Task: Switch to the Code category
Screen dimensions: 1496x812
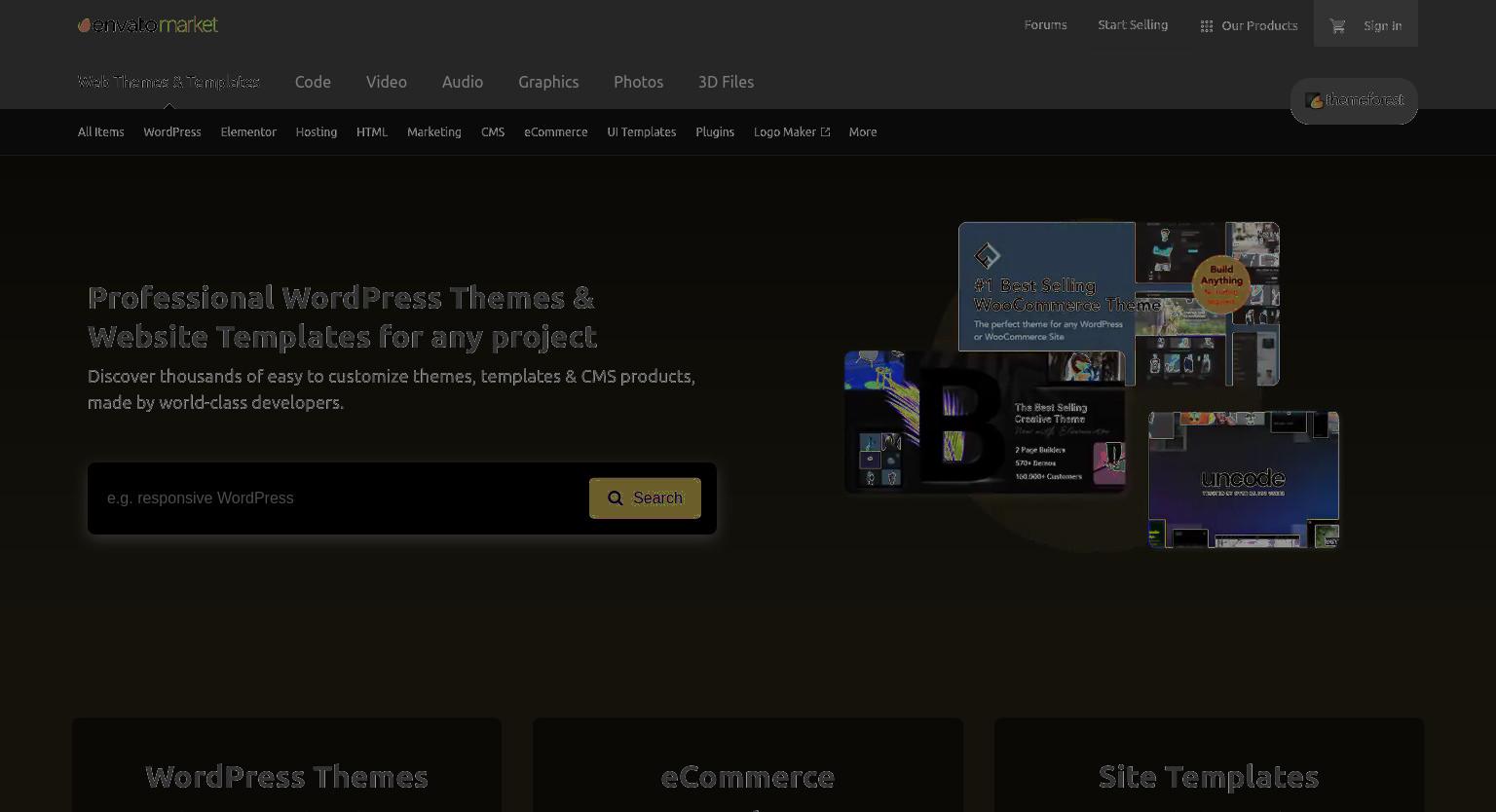Action: pos(313,82)
